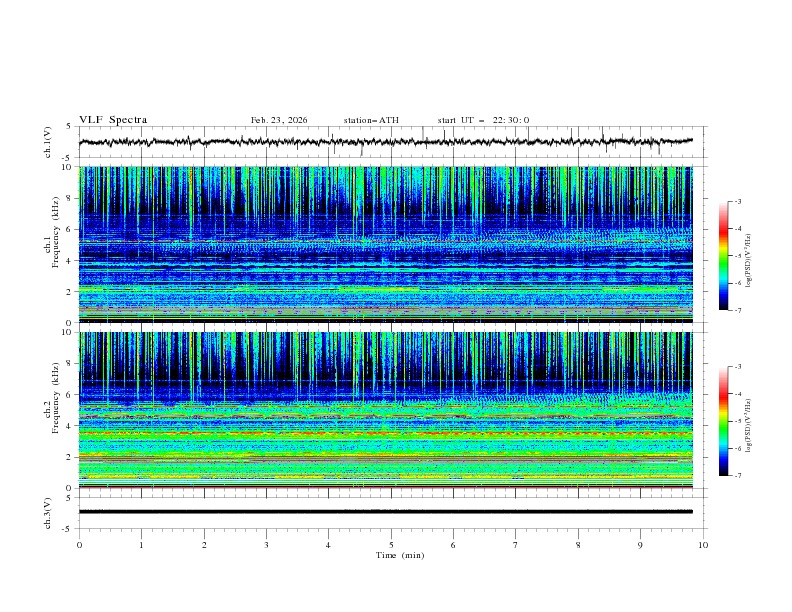The image size is (792, 612).
Task: Click the 2 minute tick label on time axis
Action: (204, 545)
